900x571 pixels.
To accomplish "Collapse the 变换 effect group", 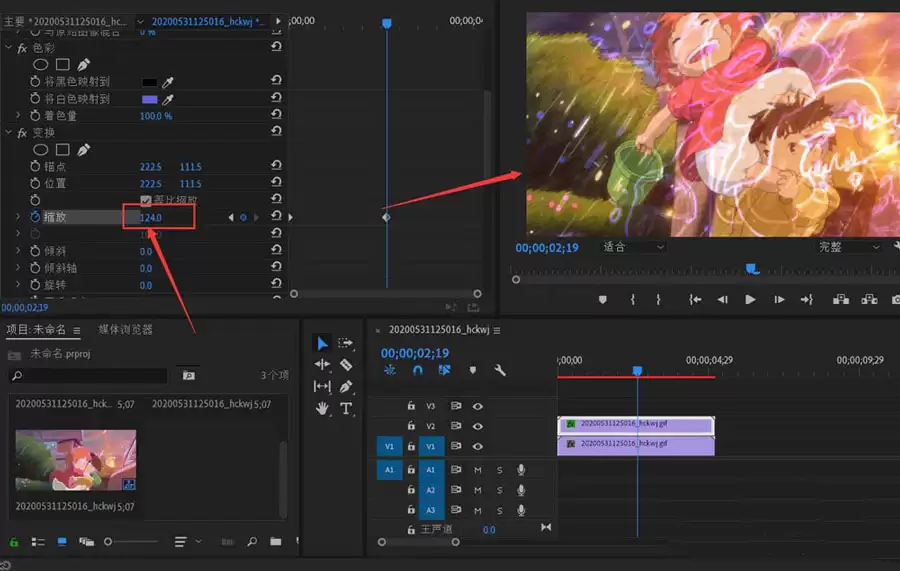I will [x=9, y=133].
